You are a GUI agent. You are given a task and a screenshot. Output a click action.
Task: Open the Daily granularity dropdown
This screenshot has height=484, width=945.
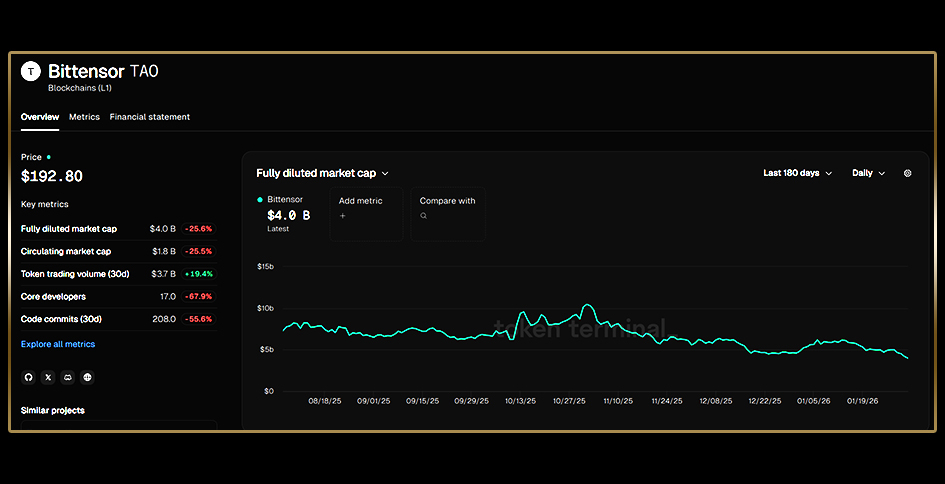868,173
